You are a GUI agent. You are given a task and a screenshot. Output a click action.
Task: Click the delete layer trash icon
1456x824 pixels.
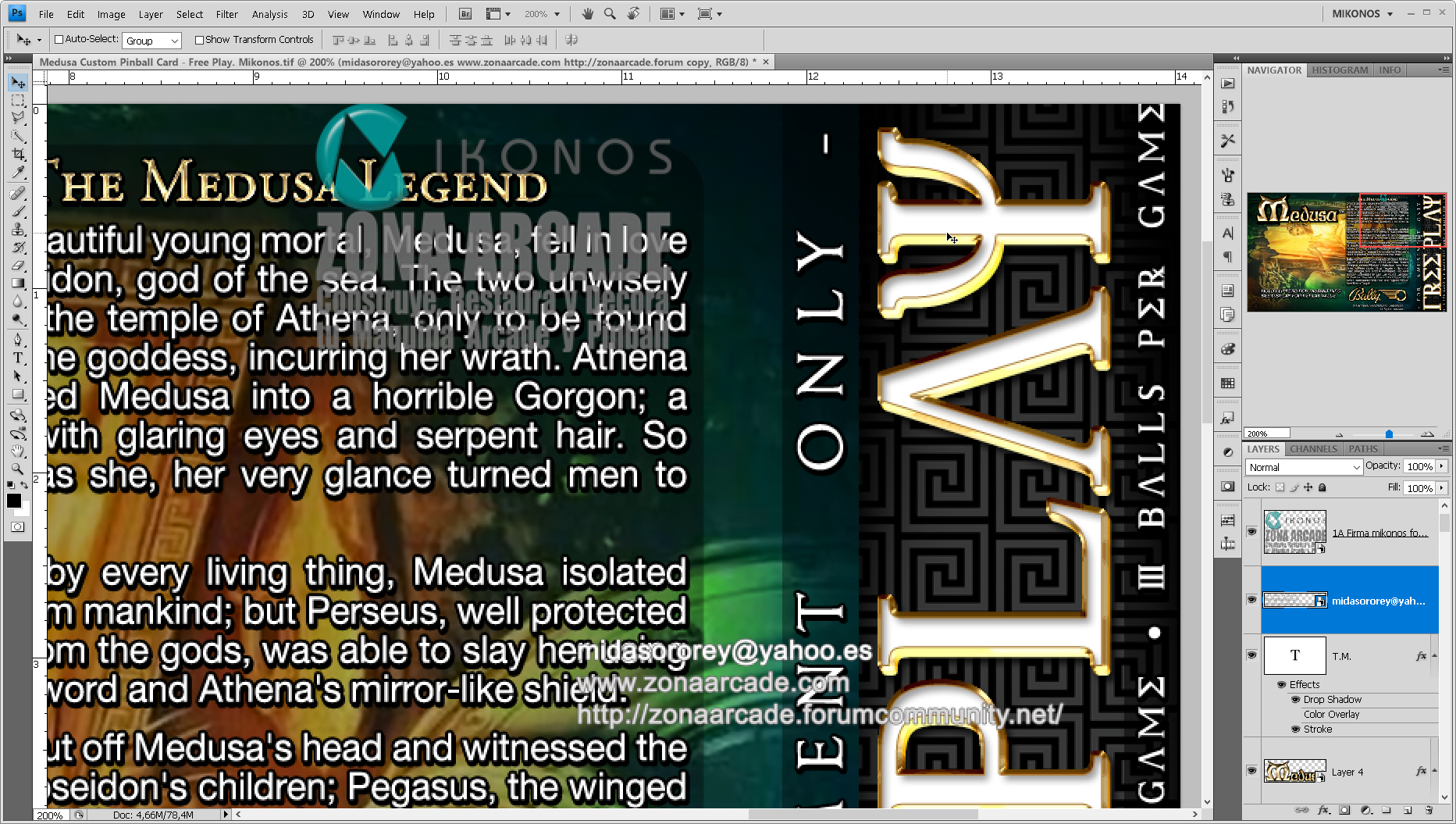point(1429,810)
